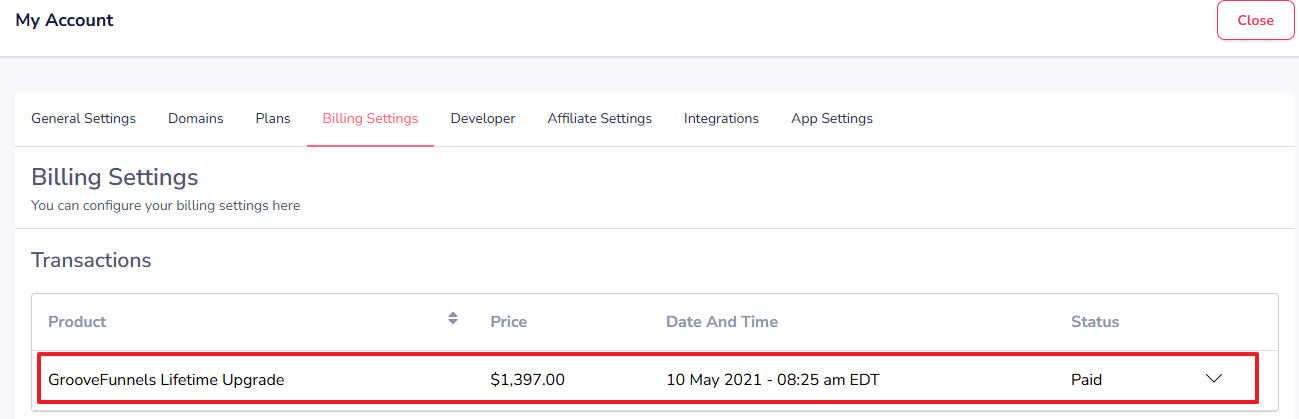This screenshot has height=419, width=1299.
Task: Expand the GrooveFunnels Lifetime Upgrade transaction row
Action: click(x=1214, y=379)
